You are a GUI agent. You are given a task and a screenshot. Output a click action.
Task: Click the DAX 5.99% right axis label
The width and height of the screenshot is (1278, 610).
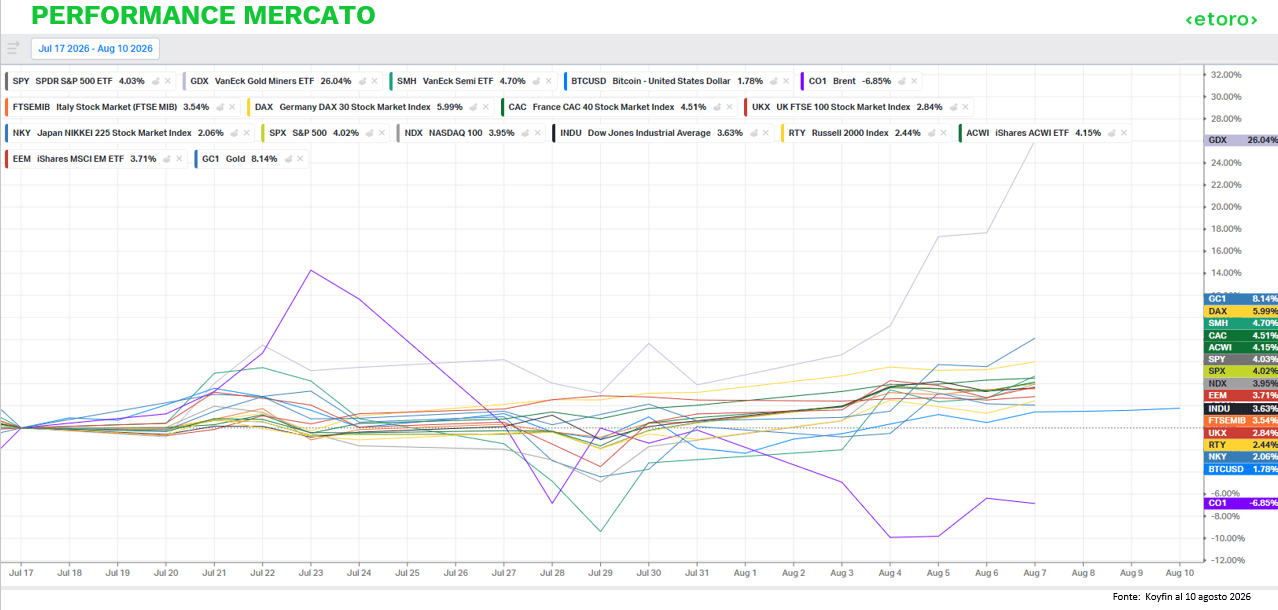1242,311
